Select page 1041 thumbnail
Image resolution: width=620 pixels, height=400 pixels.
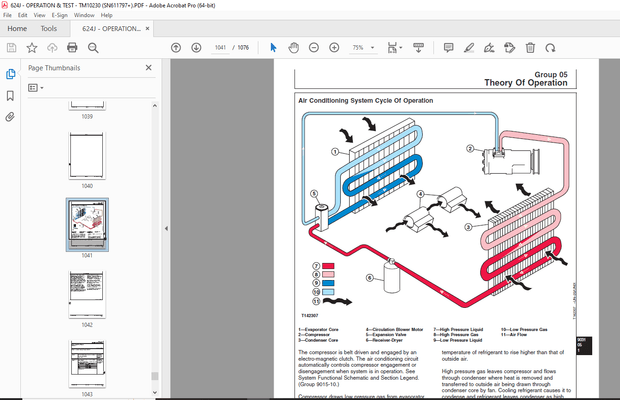click(87, 225)
